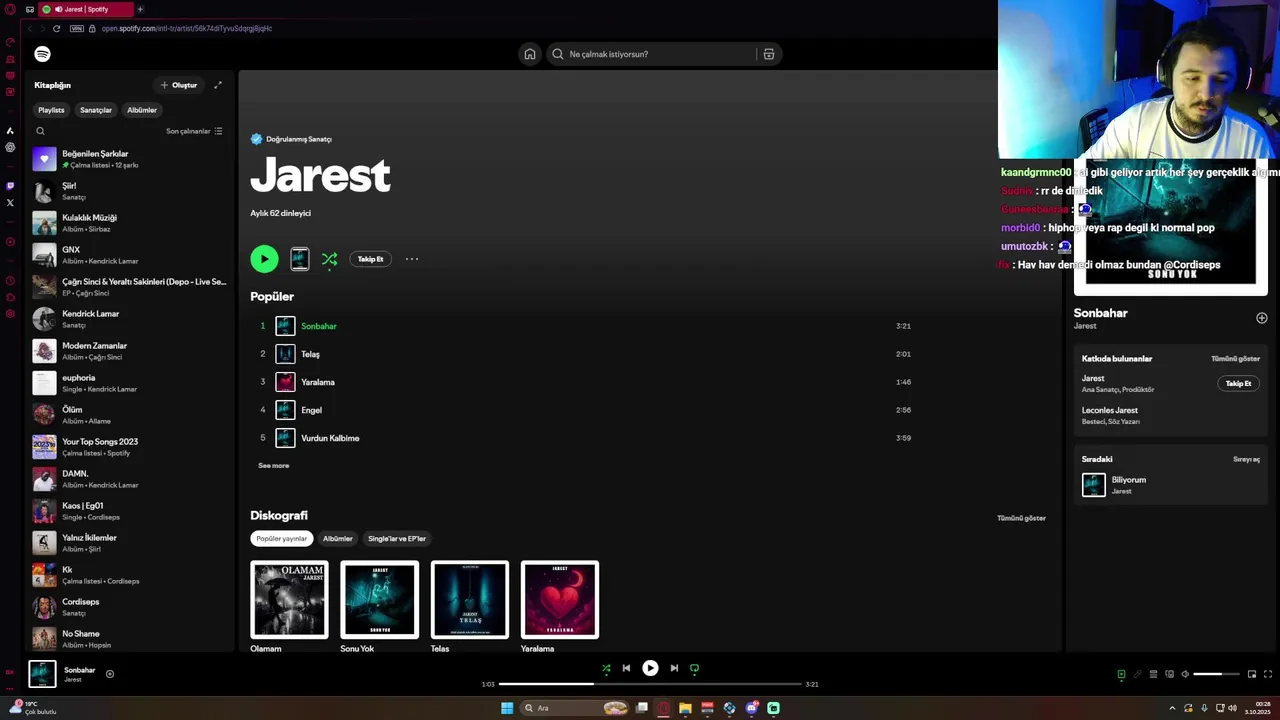Play Jarest with the big green play button
The width and height of the screenshot is (1280, 720).
[x=264, y=259]
